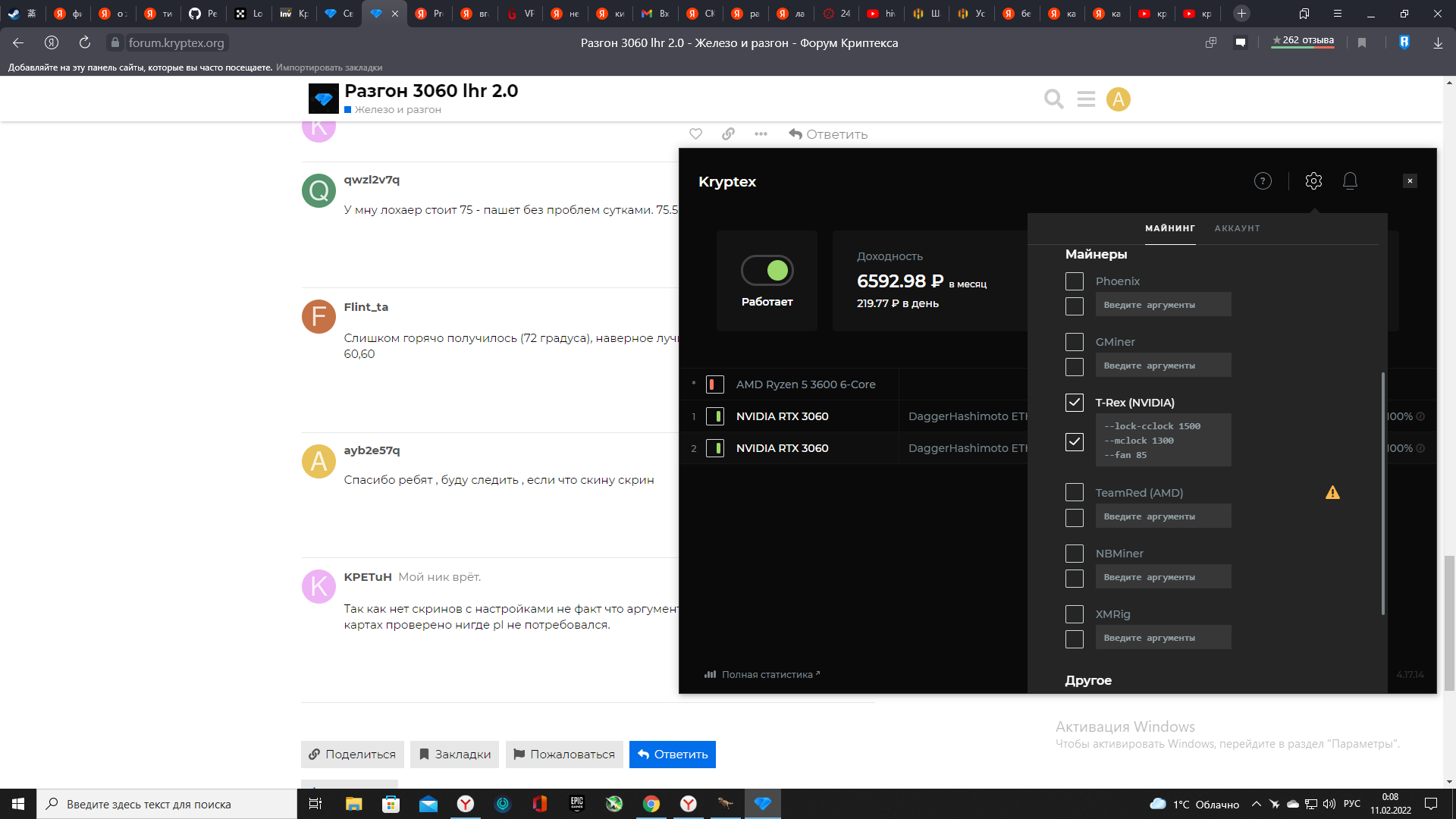This screenshot has width=1456, height=819.
Task: Open Kryptex help question mark icon
Action: coord(1263,180)
